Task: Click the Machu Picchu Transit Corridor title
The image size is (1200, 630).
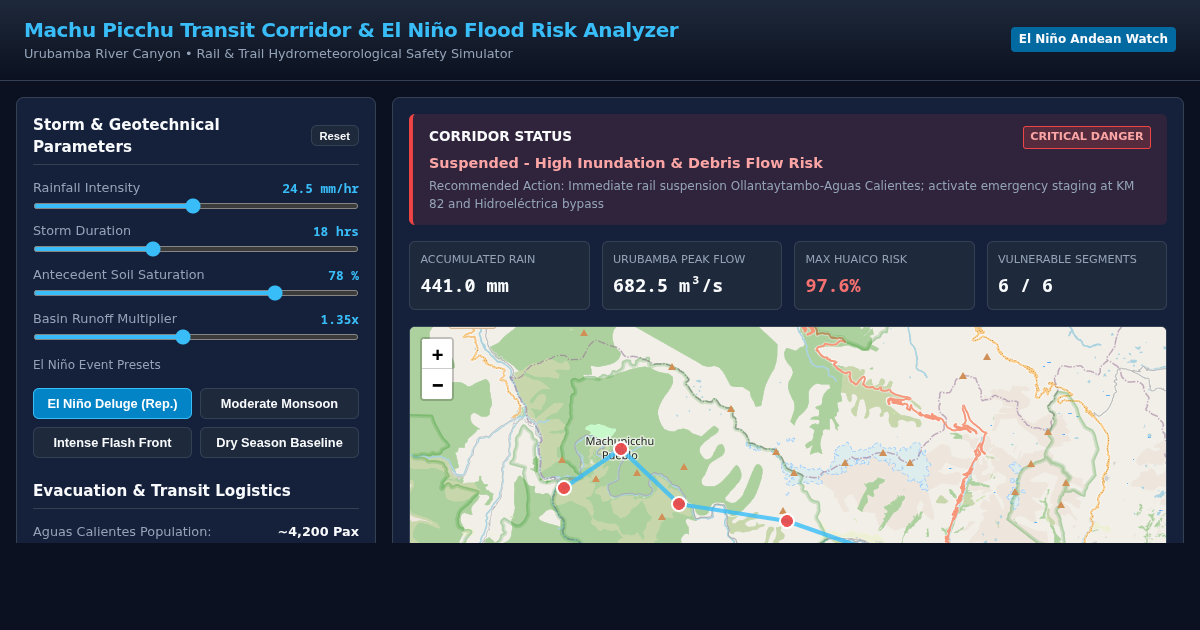Action: [351, 30]
